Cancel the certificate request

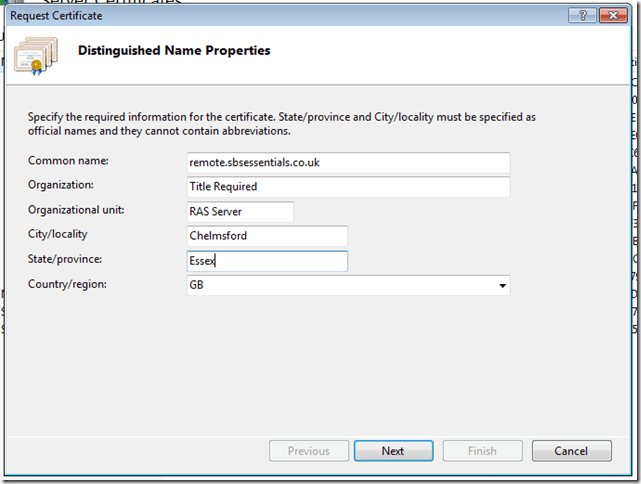571,451
